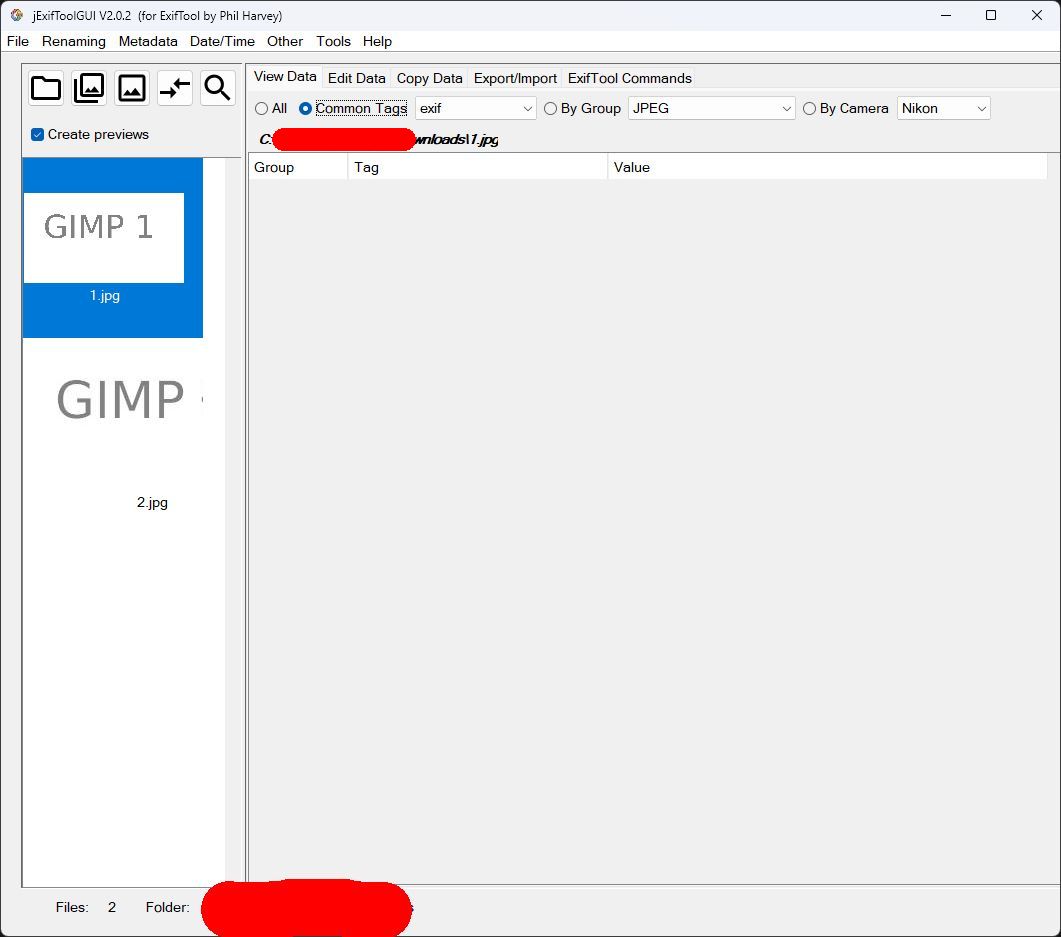Viewport: 1061px width, 937px height.
Task: Select the Common Tags radio button
Action: tap(305, 108)
